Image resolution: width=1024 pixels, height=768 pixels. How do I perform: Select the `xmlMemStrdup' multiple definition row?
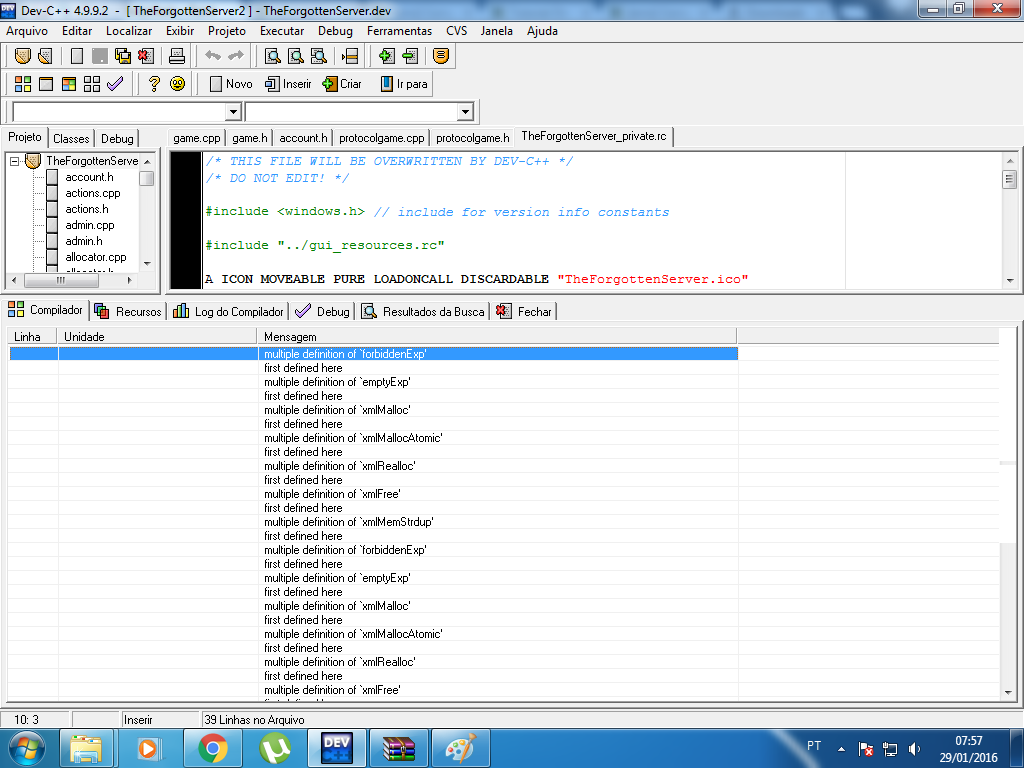pos(373,522)
